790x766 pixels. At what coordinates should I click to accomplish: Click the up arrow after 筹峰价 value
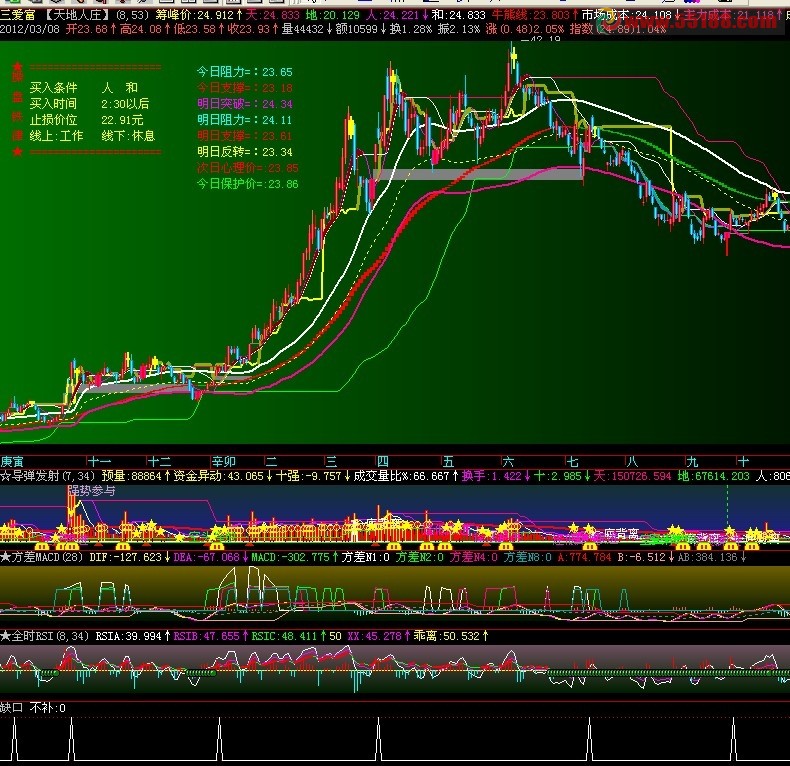coord(238,15)
